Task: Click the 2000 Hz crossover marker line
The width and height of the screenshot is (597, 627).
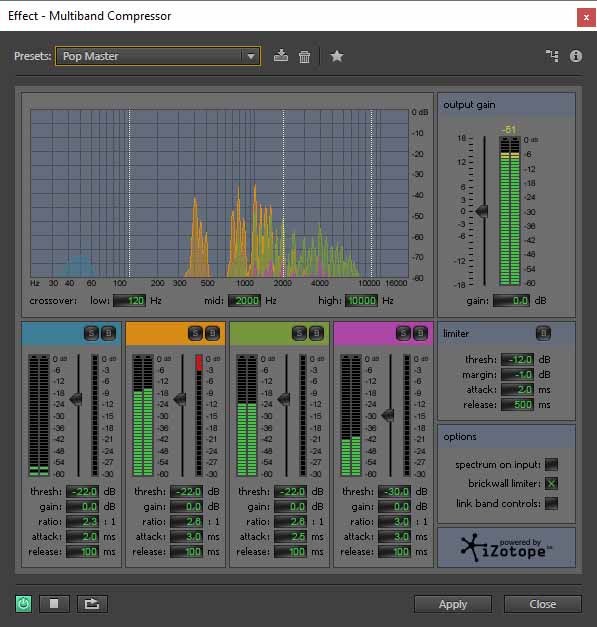Action: tap(284, 194)
